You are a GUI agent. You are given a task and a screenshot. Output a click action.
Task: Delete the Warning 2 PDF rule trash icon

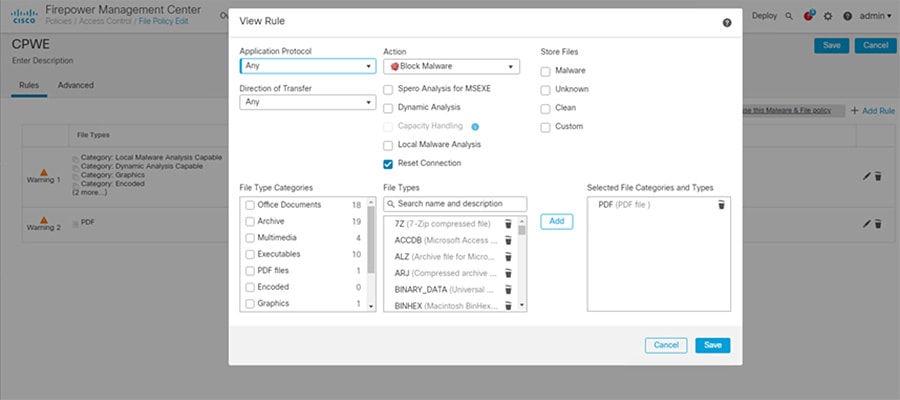click(878, 224)
